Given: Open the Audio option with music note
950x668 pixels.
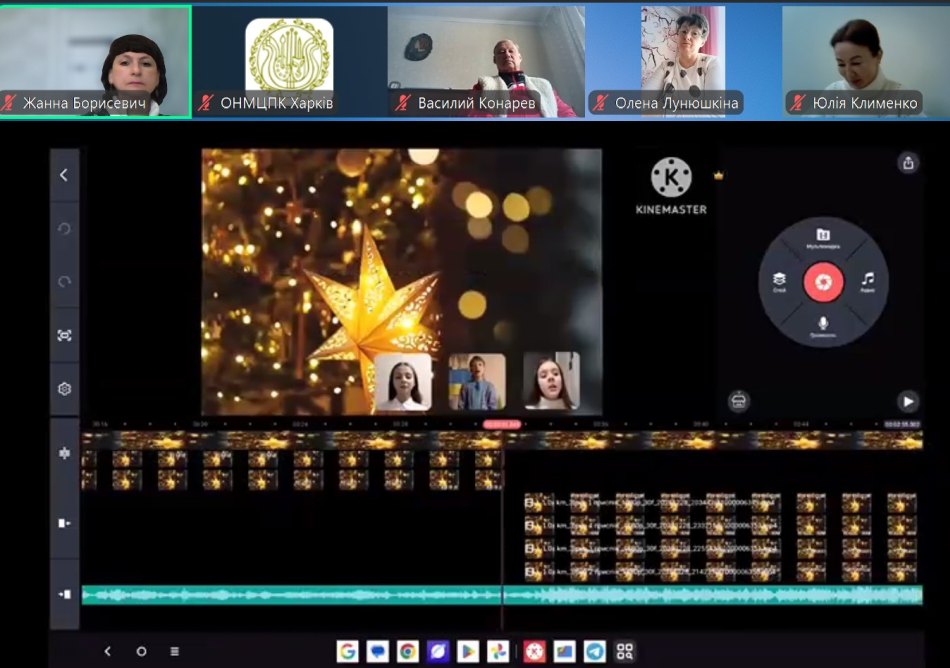Looking at the screenshot, I should [x=867, y=282].
